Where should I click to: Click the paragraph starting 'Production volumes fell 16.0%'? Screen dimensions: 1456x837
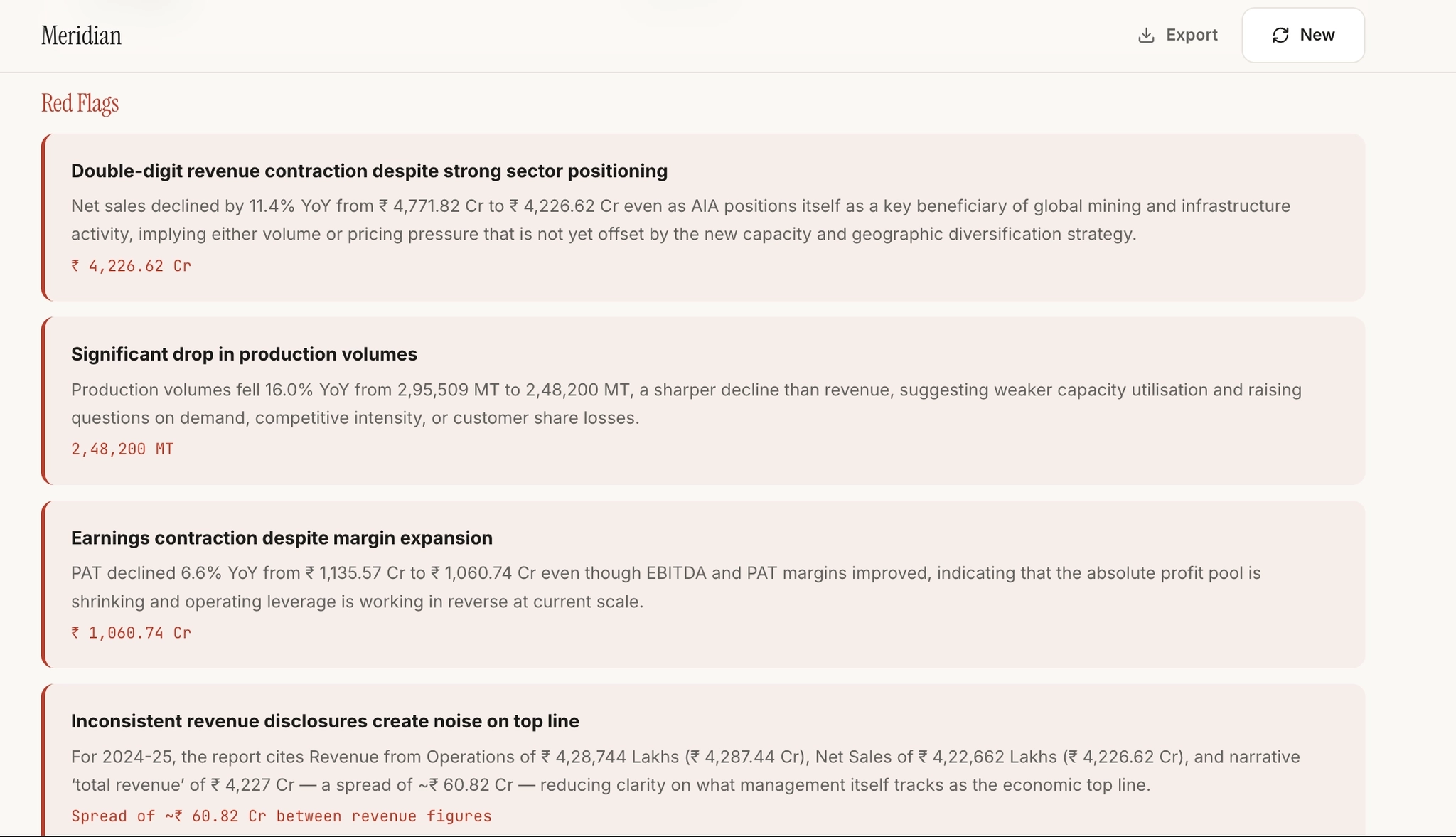tap(686, 404)
